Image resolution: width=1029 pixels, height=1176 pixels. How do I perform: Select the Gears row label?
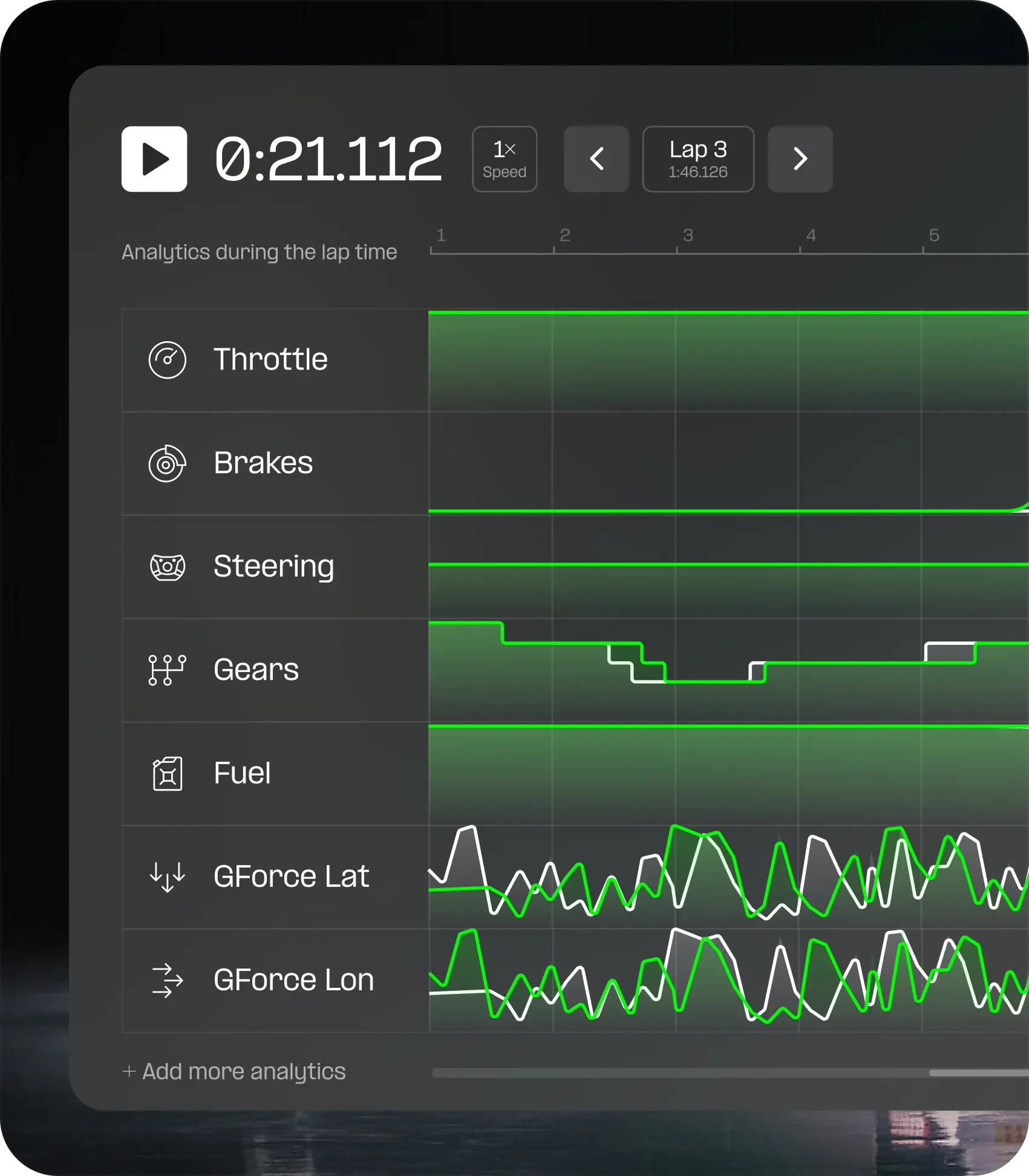[256, 670]
